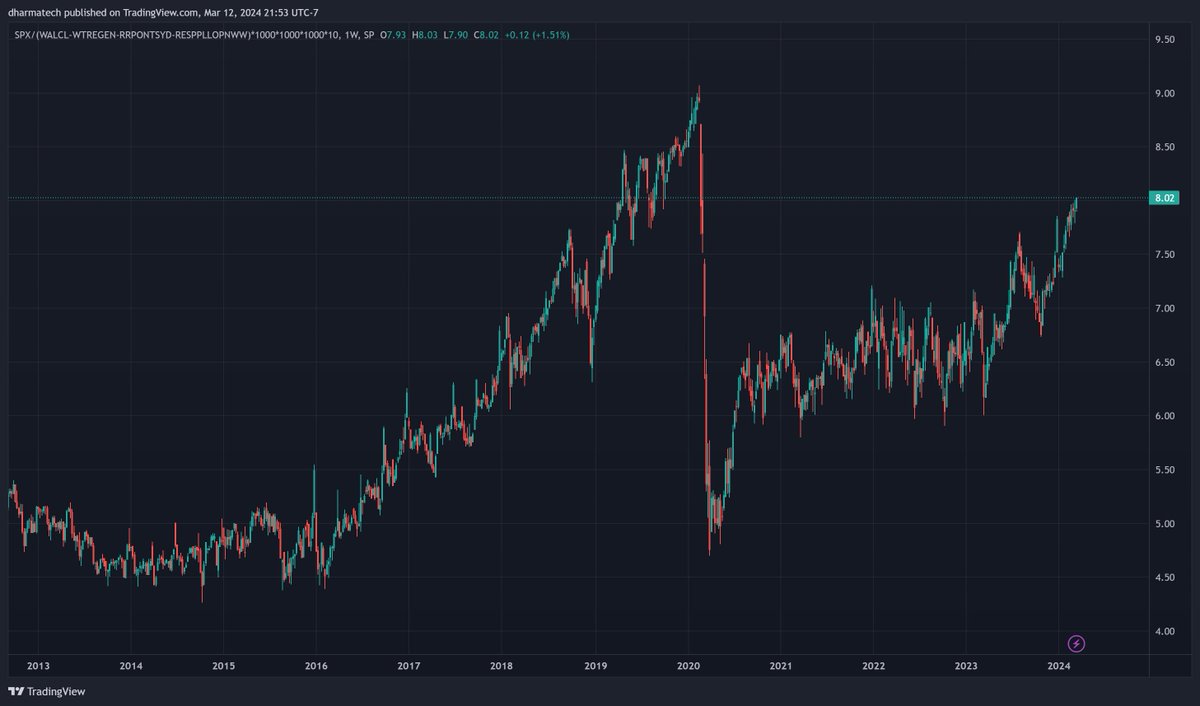Image resolution: width=1200 pixels, height=706 pixels.
Task: Open the TradingView logo link
Action: pos(45,691)
